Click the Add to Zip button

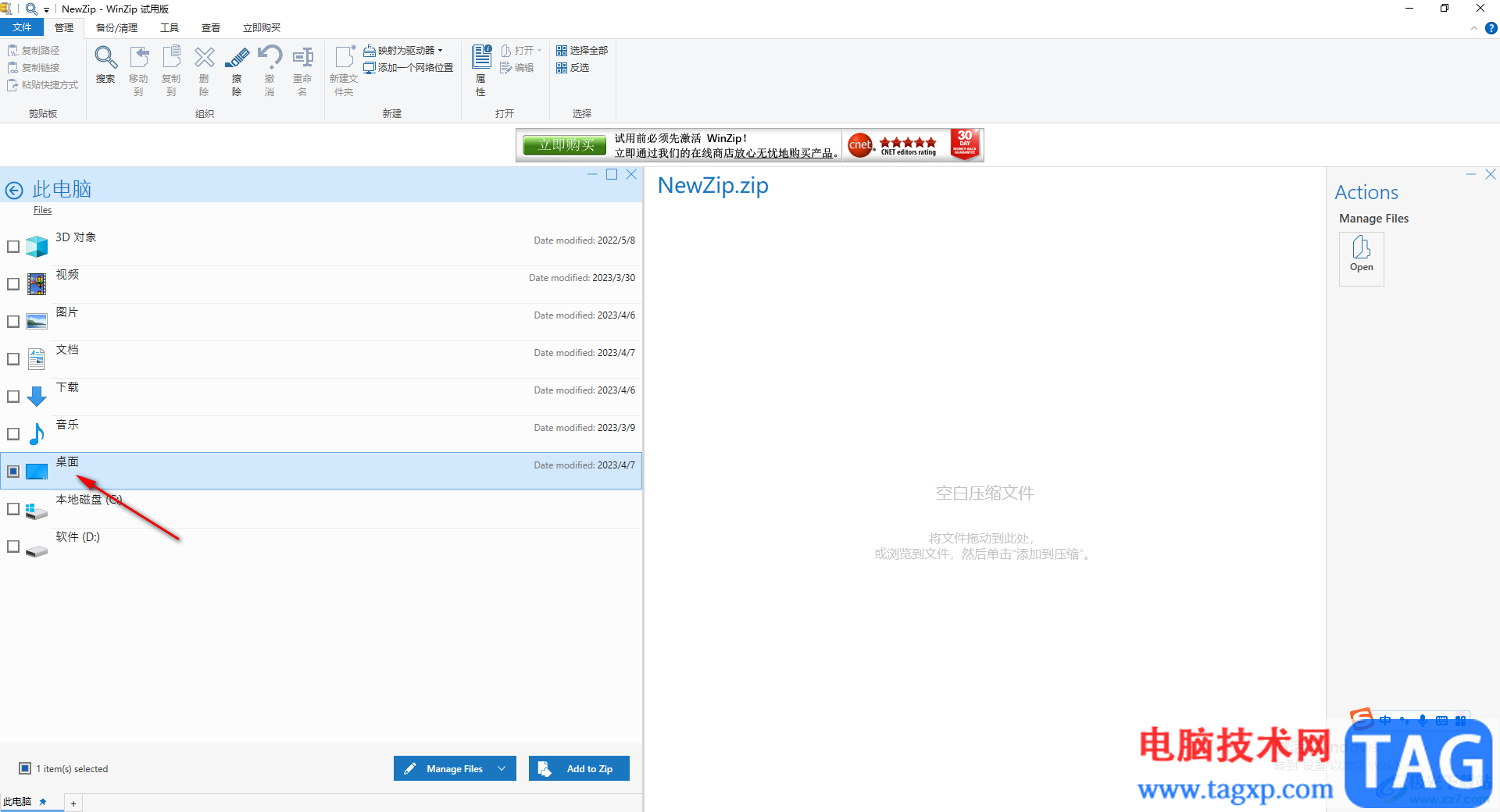click(579, 768)
